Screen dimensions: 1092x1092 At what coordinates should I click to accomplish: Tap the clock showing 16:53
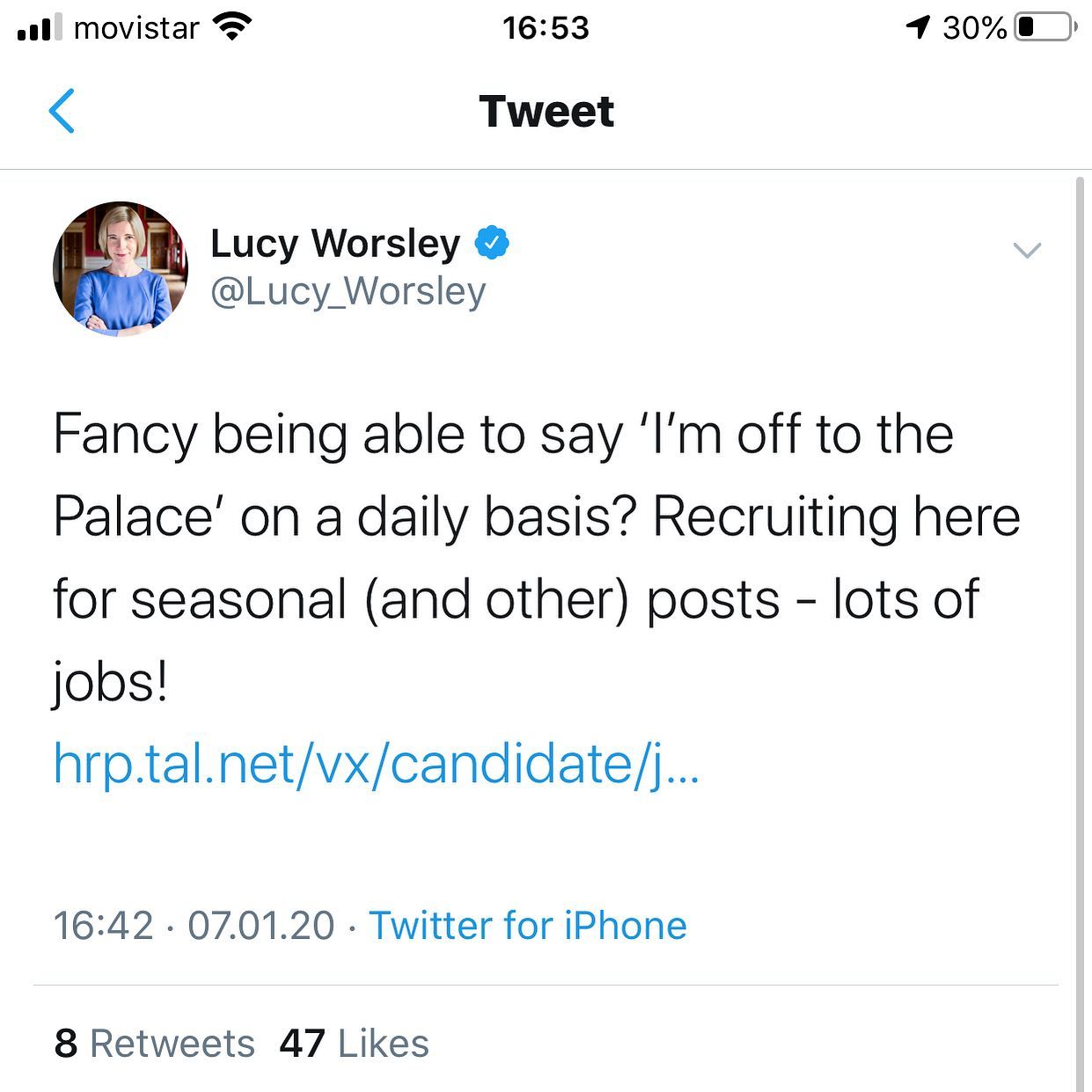pos(546,27)
